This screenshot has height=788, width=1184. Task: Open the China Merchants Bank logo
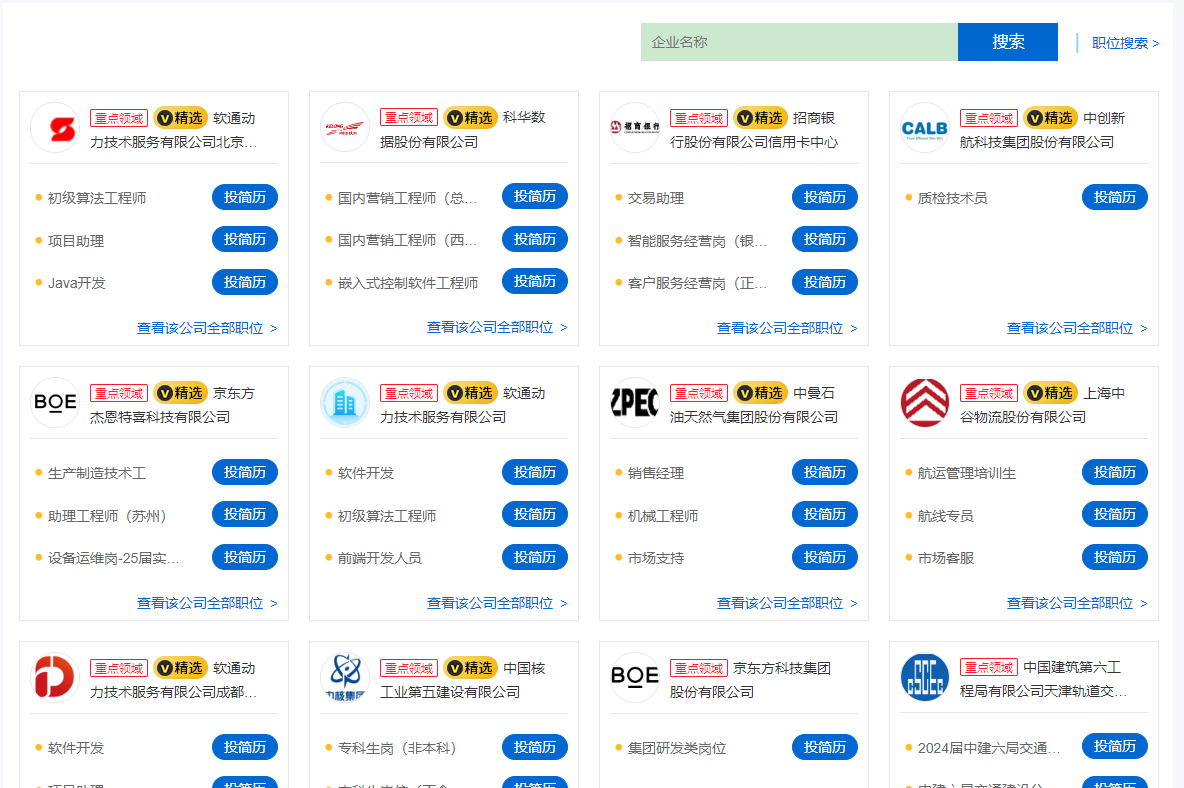pos(634,128)
